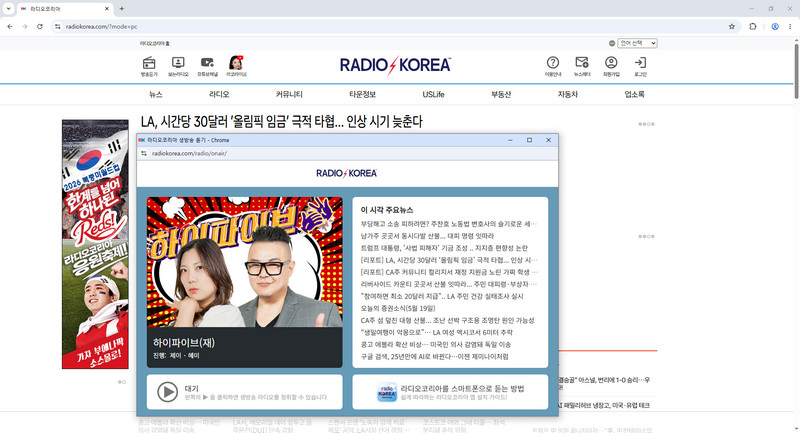Click the popup window Radio Korea logo
This screenshot has height=433, width=800.
coord(346,173)
